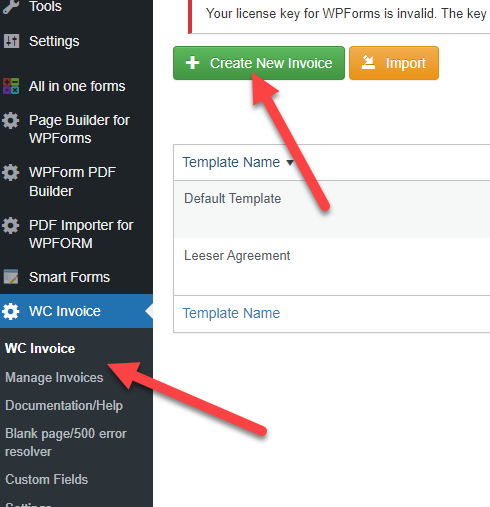
Task: Click the footer Template Name column link
Action: (x=231, y=313)
